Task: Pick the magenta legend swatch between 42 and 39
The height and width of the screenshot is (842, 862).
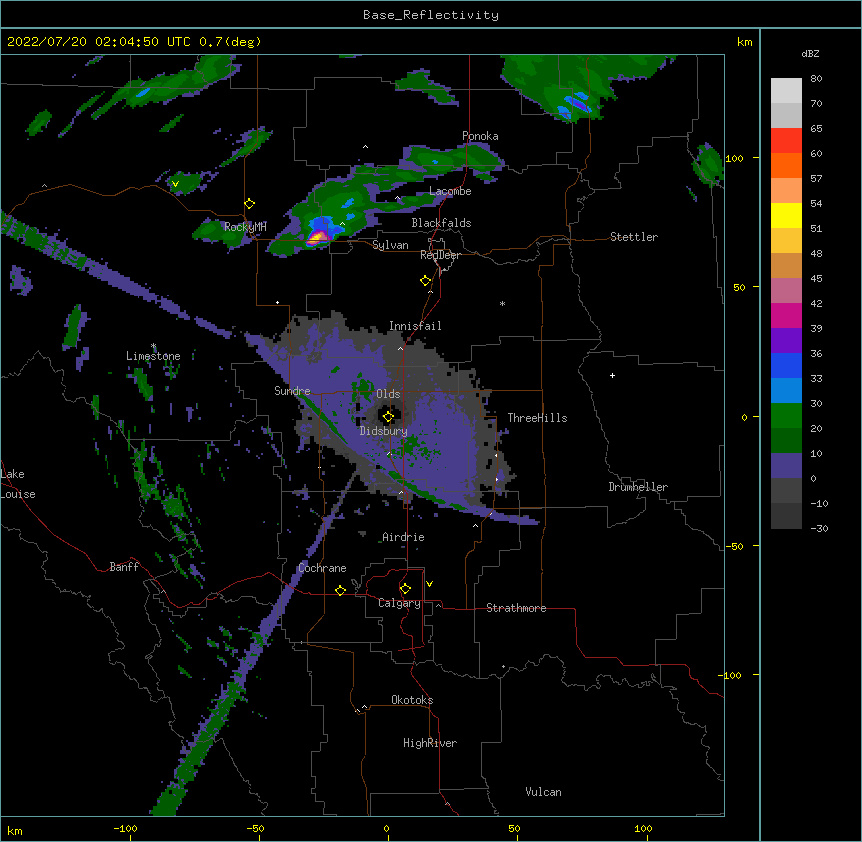Action: click(x=786, y=315)
